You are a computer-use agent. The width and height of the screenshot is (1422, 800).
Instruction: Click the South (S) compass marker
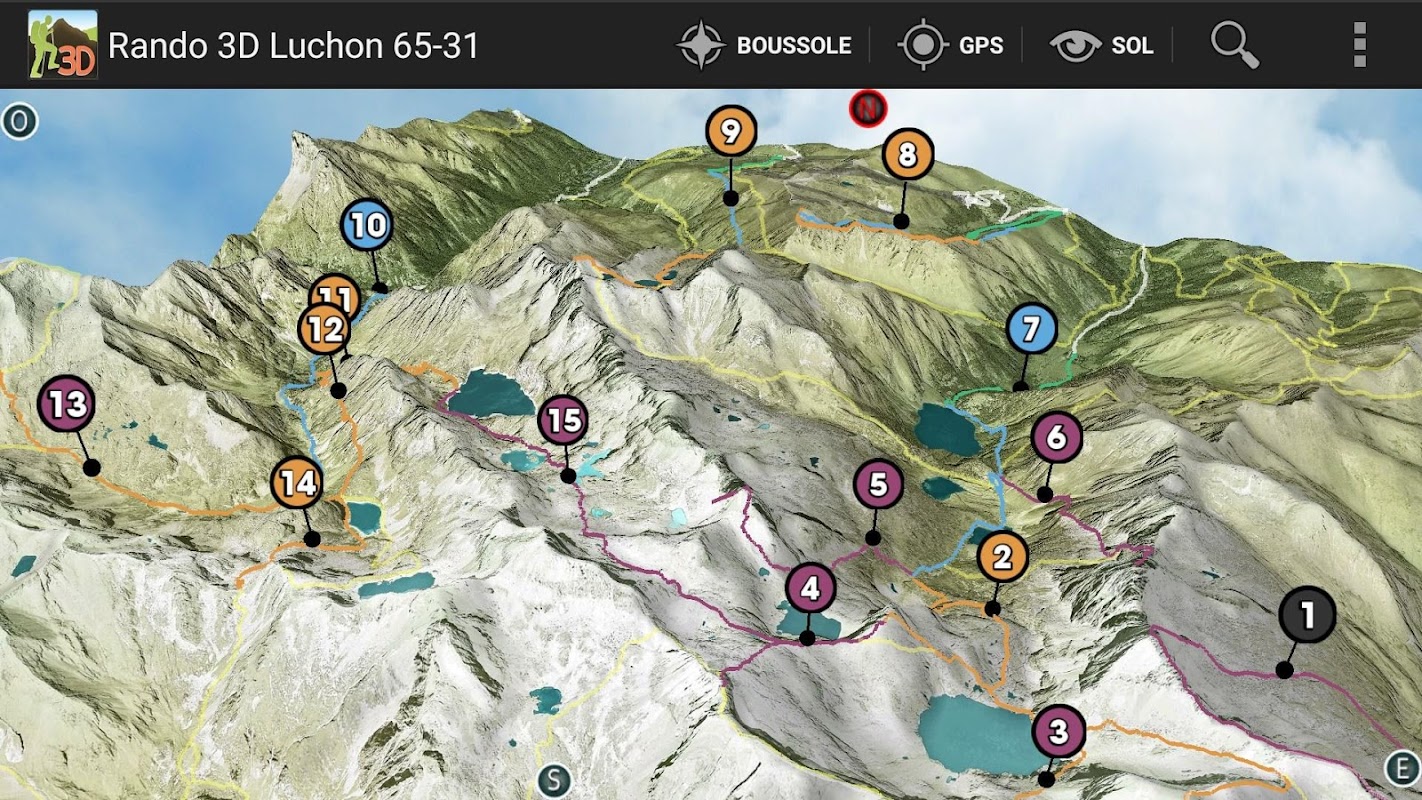pos(554,780)
